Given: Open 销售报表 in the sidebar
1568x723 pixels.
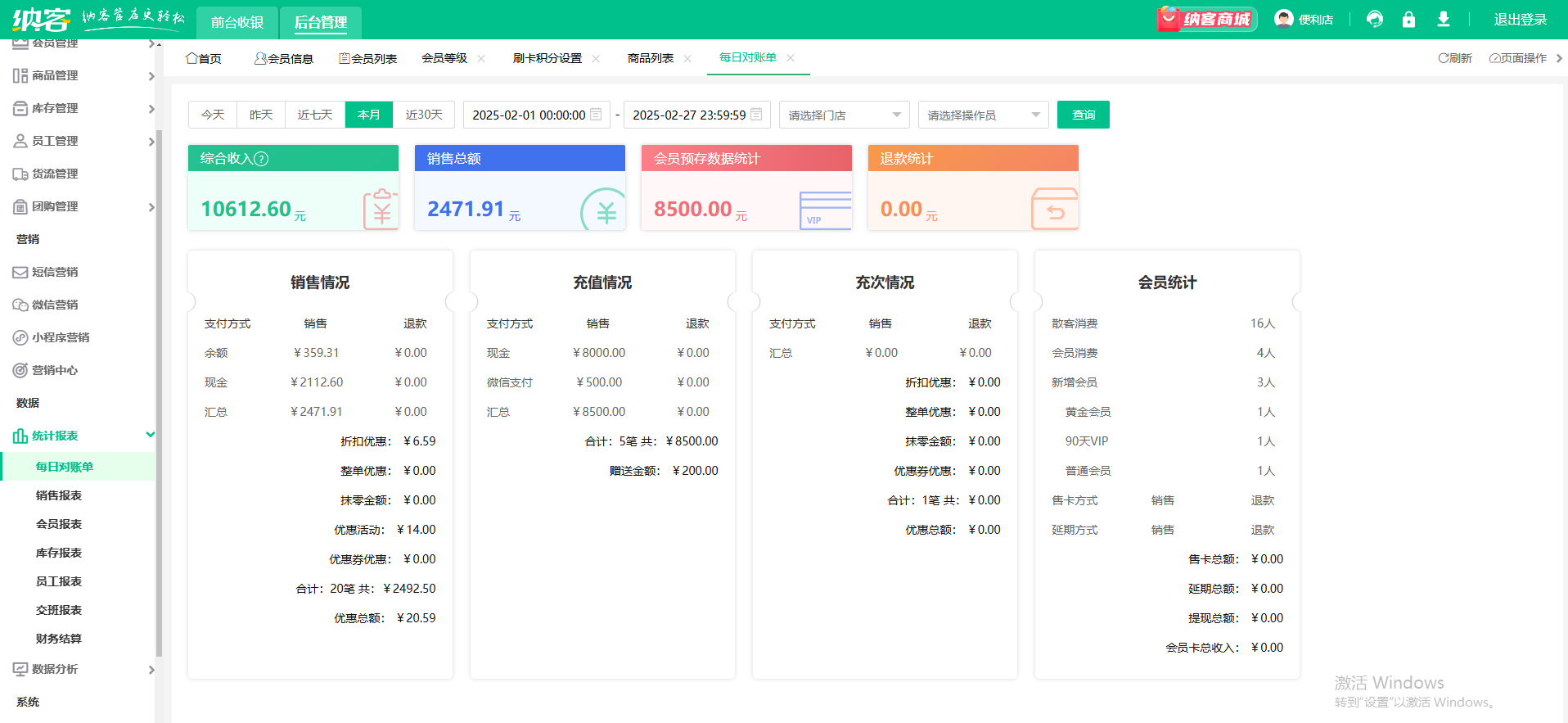Looking at the screenshot, I should point(59,495).
